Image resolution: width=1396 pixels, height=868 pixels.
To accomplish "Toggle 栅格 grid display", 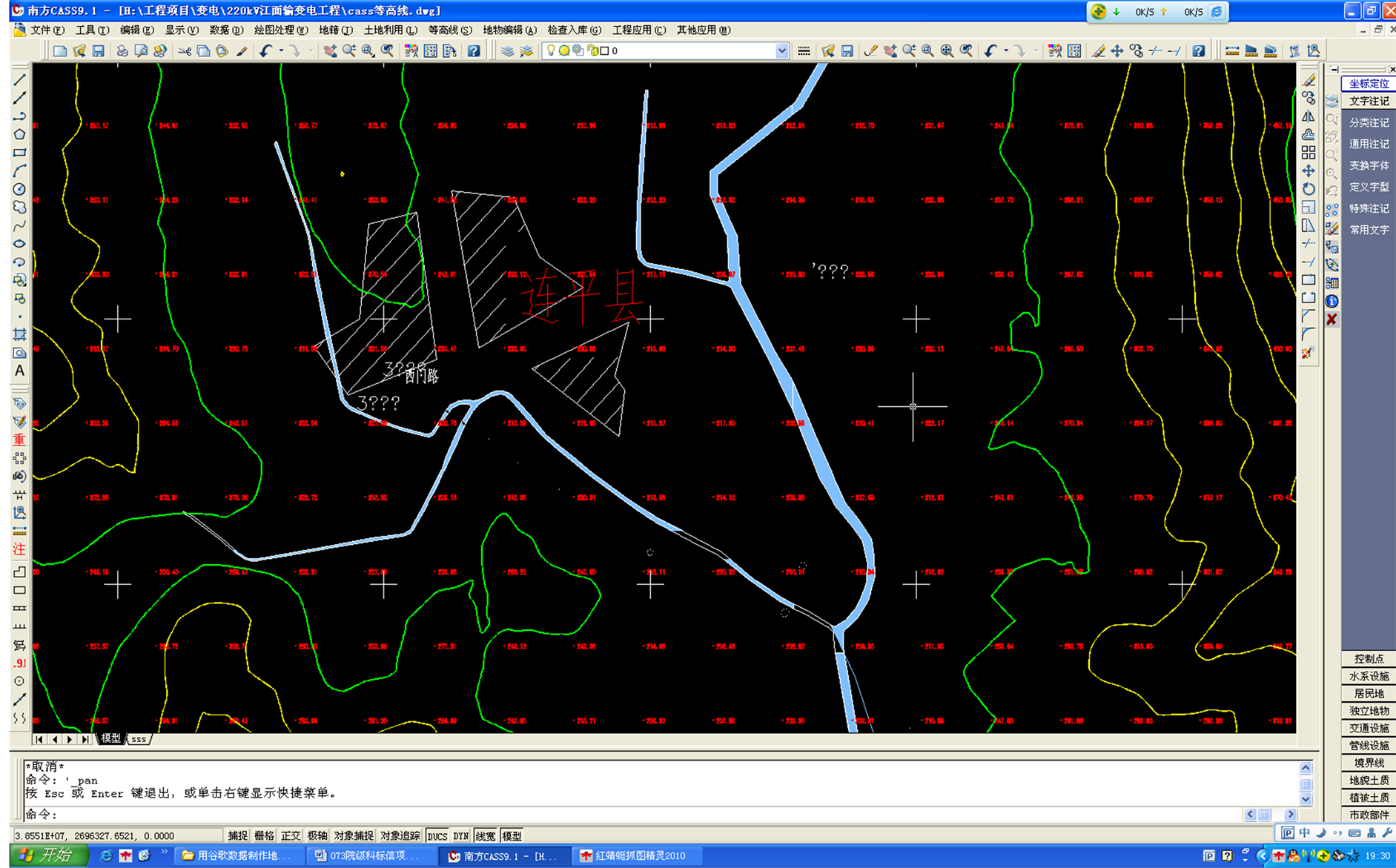I will [264, 835].
